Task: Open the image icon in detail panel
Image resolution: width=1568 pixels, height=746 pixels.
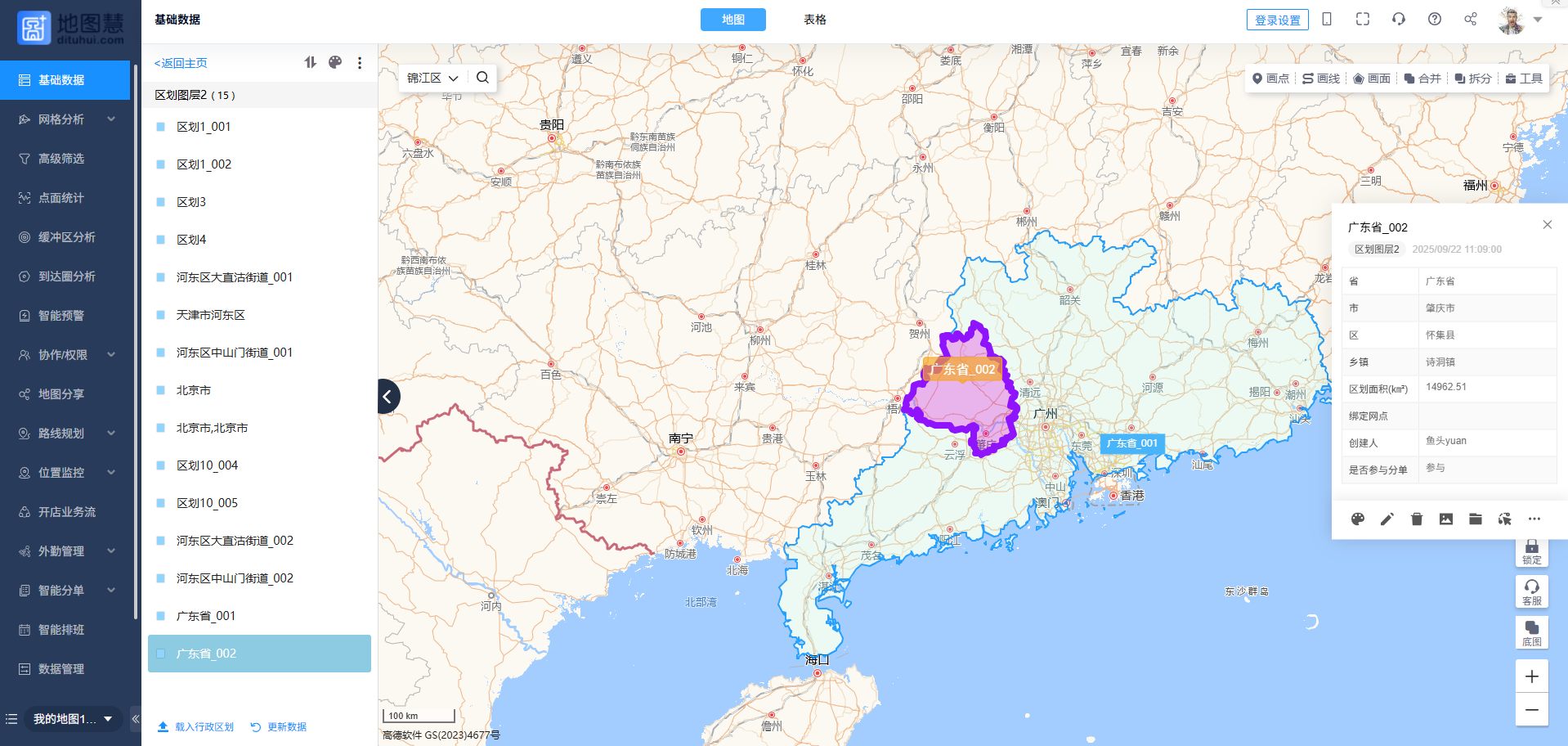Action: [x=1446, y=519]
